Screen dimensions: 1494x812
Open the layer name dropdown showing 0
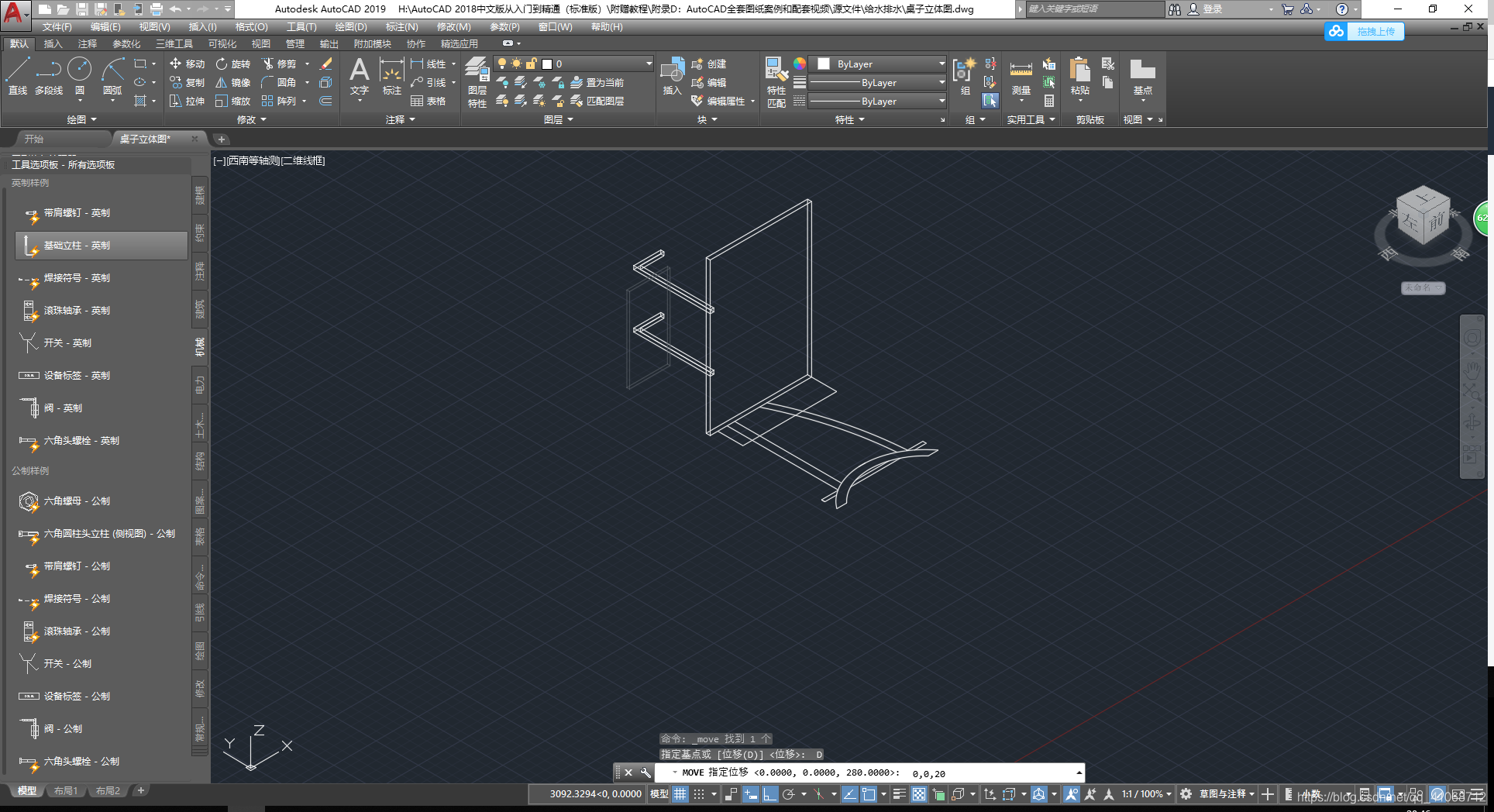click(x=573, y=64)
